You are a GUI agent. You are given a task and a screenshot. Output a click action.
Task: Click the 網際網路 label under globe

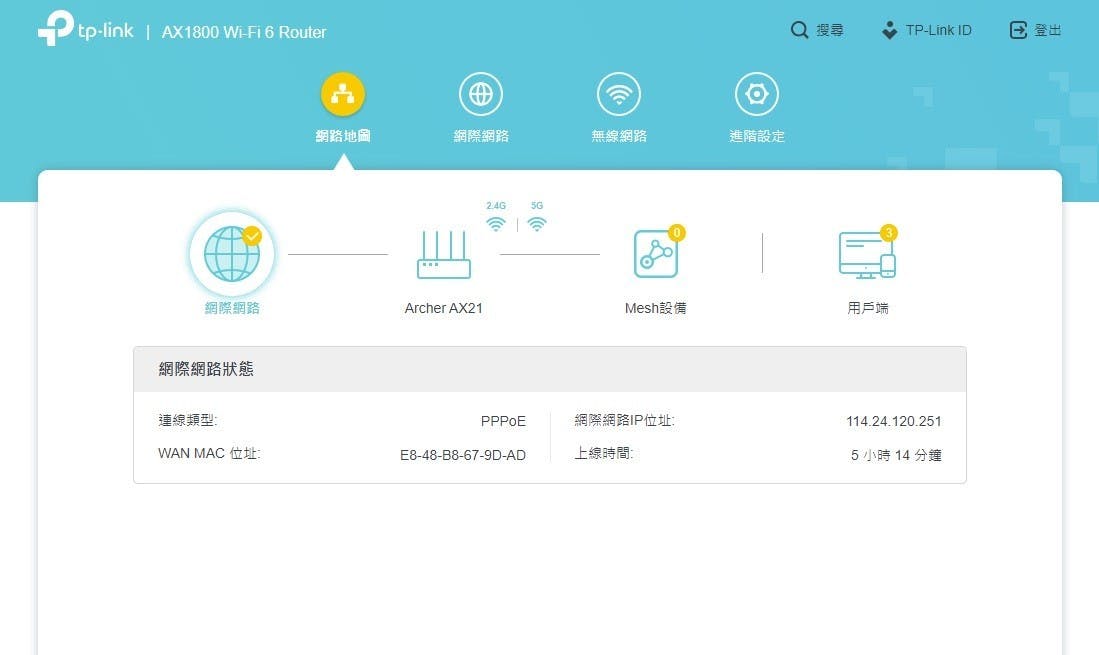click(232, 308)
